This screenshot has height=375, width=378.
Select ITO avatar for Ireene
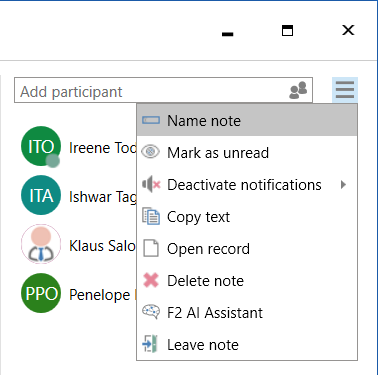41,146
